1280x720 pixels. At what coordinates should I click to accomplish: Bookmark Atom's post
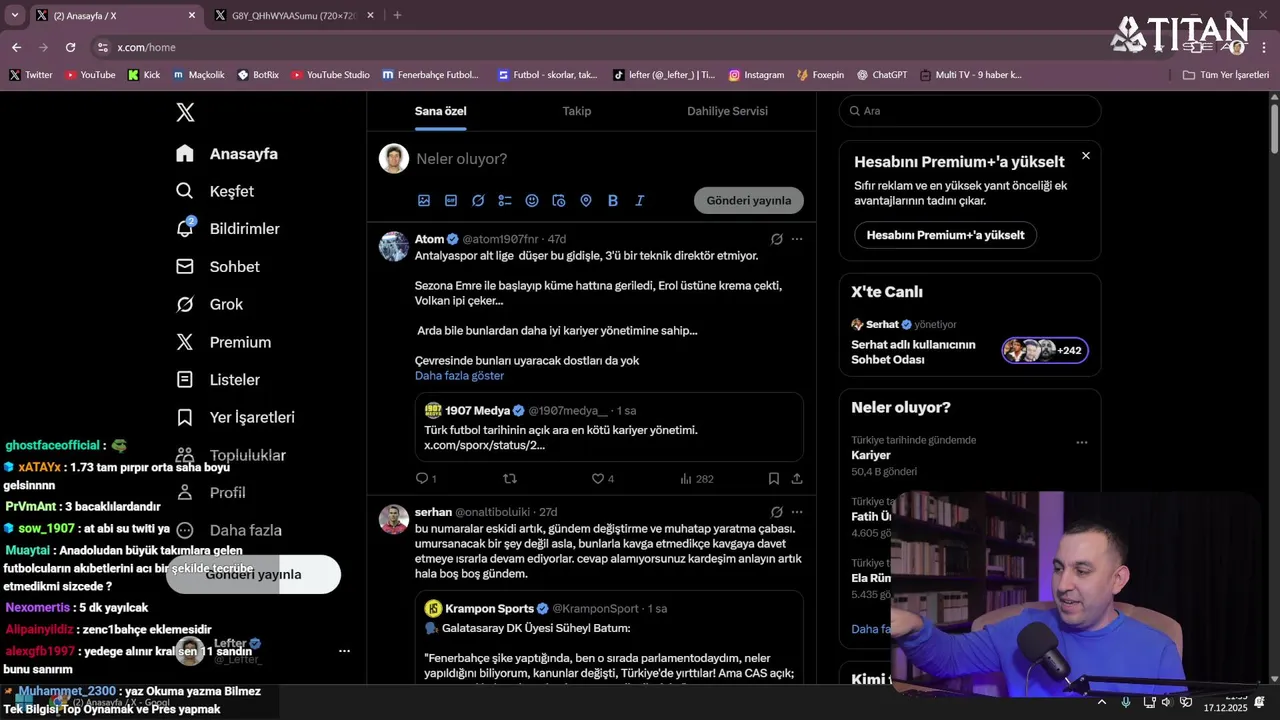click(774, 479)
